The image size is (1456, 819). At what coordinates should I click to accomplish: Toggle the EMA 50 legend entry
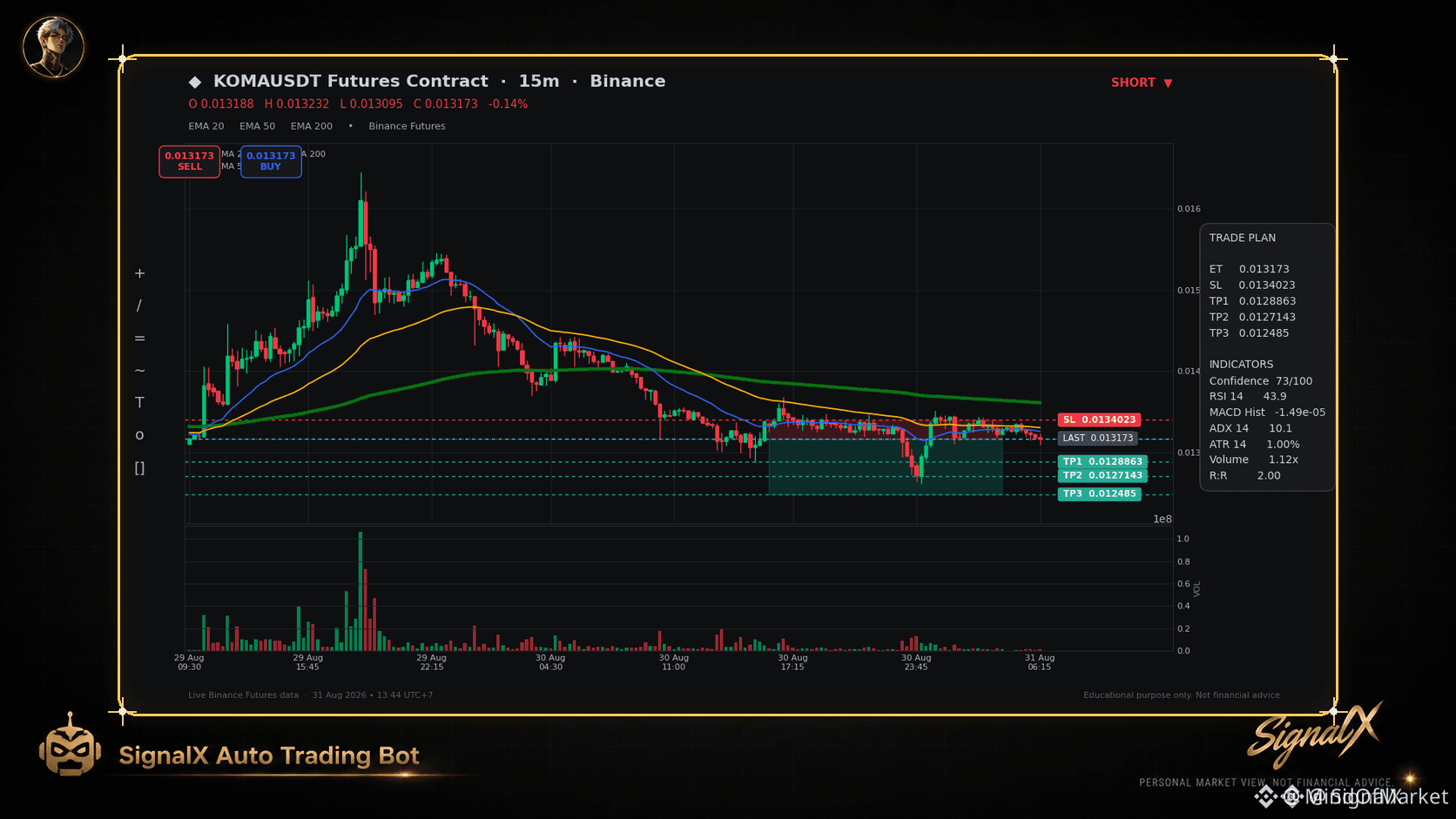[257, 126]
